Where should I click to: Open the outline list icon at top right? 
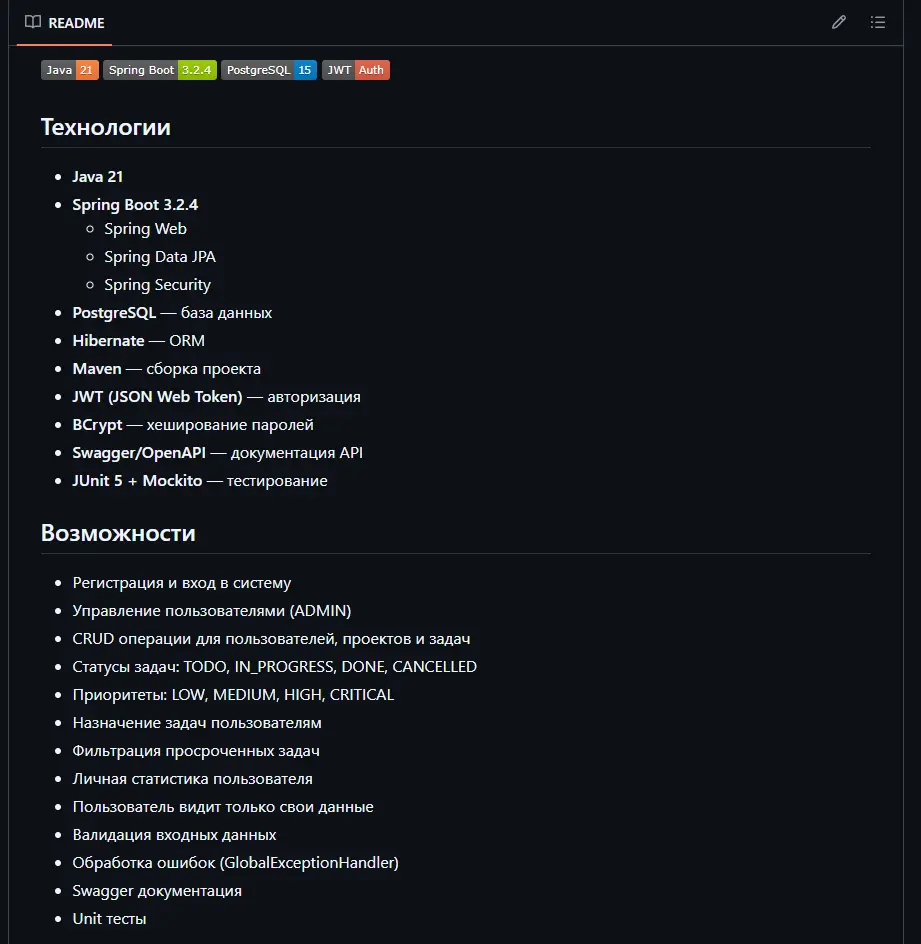tap(877, 21)
